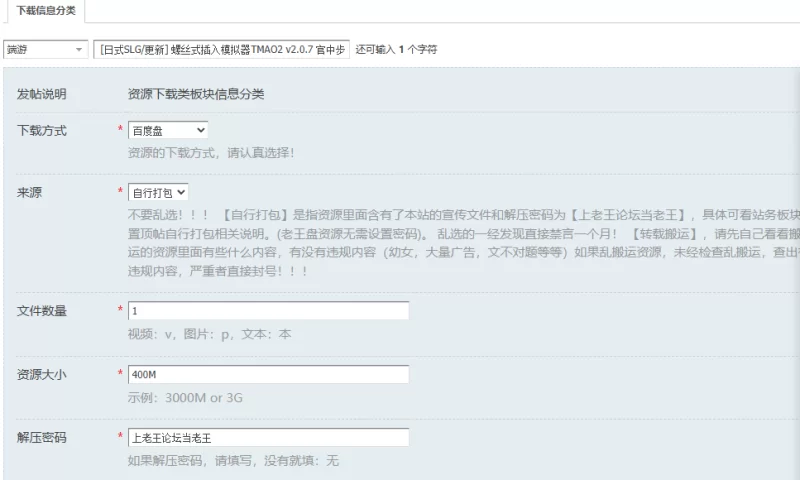Screen dimensions: 800x480
Task: Focus the 解压密码 input field
Action: pos(268,438)
